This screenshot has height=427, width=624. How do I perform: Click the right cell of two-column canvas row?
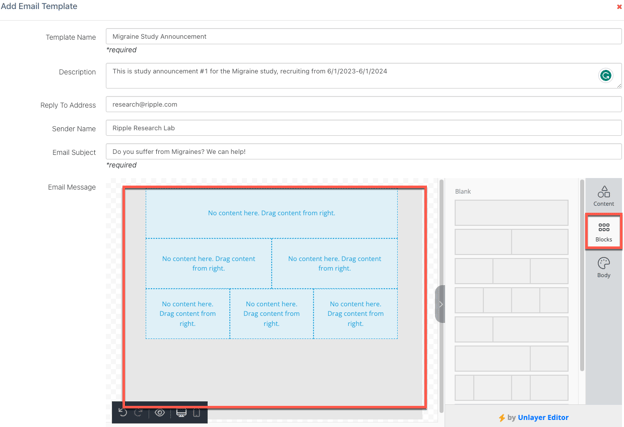pos(335,263)
